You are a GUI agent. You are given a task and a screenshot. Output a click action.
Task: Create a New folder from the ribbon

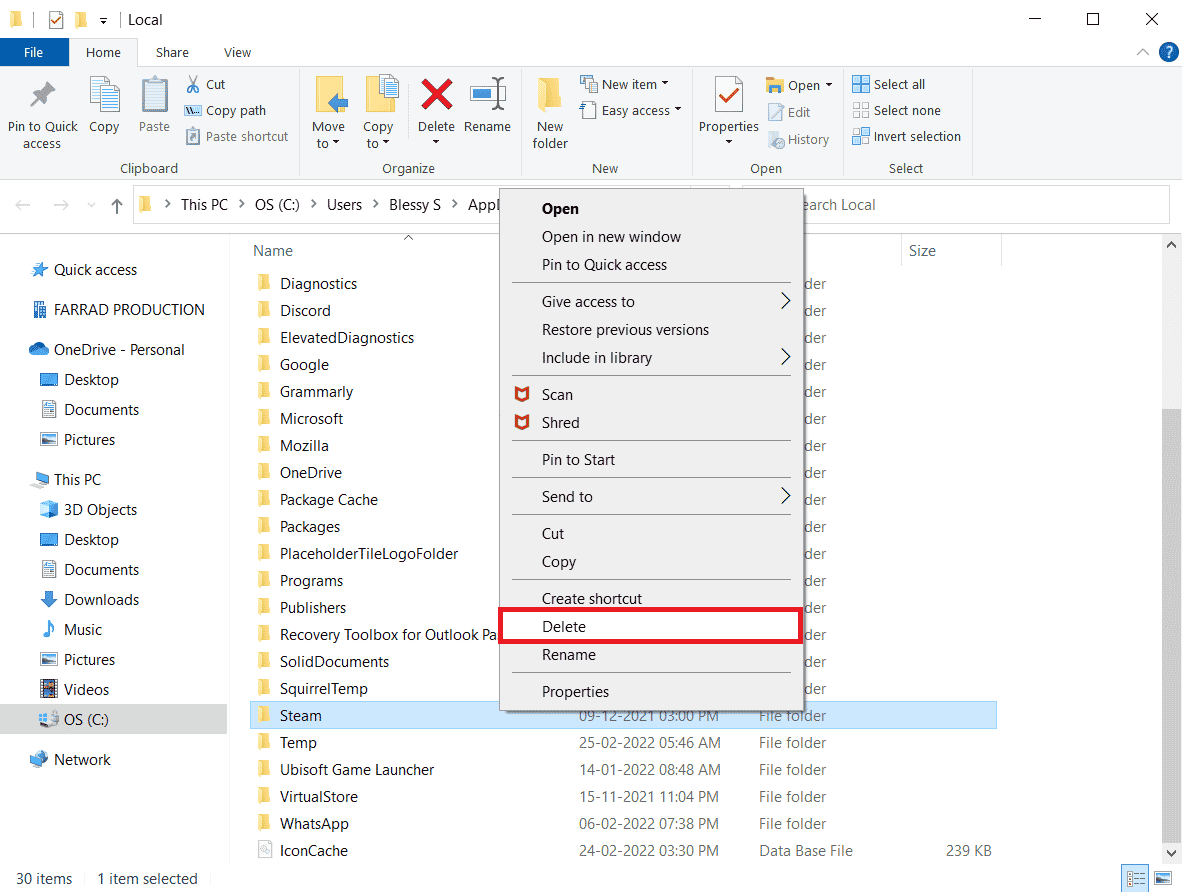[x=549, y=110]
